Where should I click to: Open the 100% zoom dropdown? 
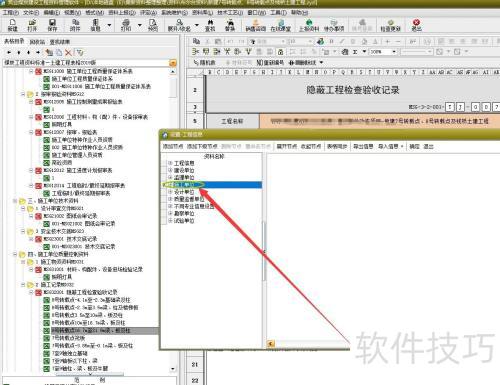[x=394, y=52]
